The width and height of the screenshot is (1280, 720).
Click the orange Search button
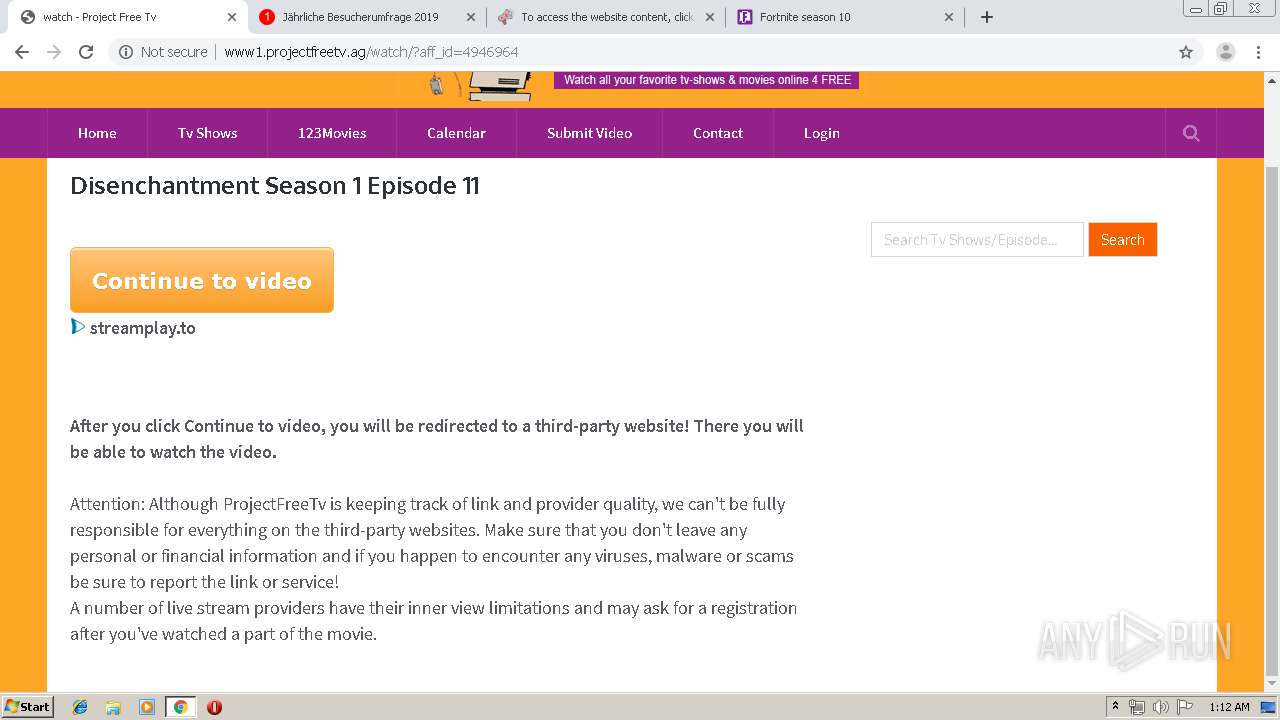1122,239
